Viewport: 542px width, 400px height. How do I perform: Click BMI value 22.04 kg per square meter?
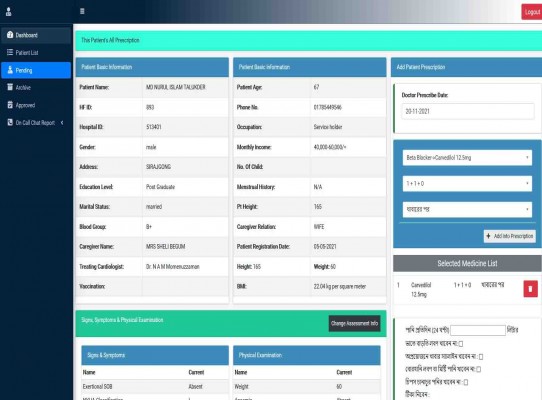click(x=340, y=286)
